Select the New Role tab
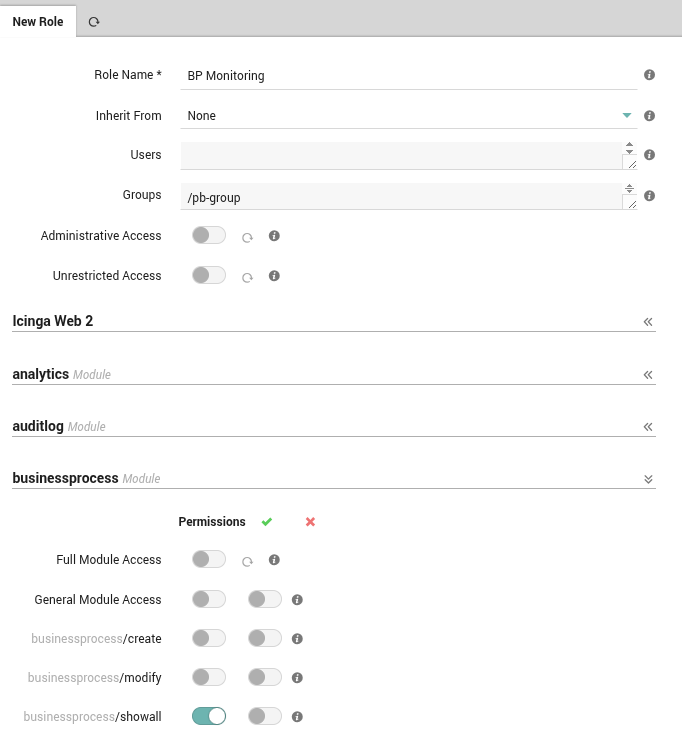Screen dimensions: 682x746 38,22
